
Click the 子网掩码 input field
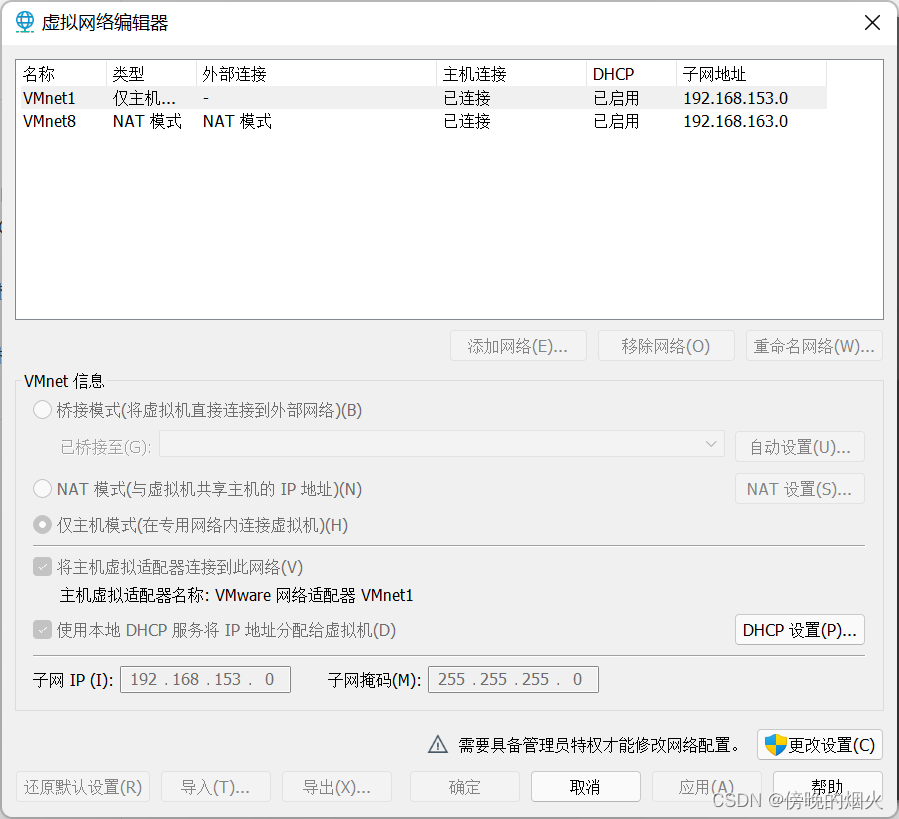click(x=513, y=679)
